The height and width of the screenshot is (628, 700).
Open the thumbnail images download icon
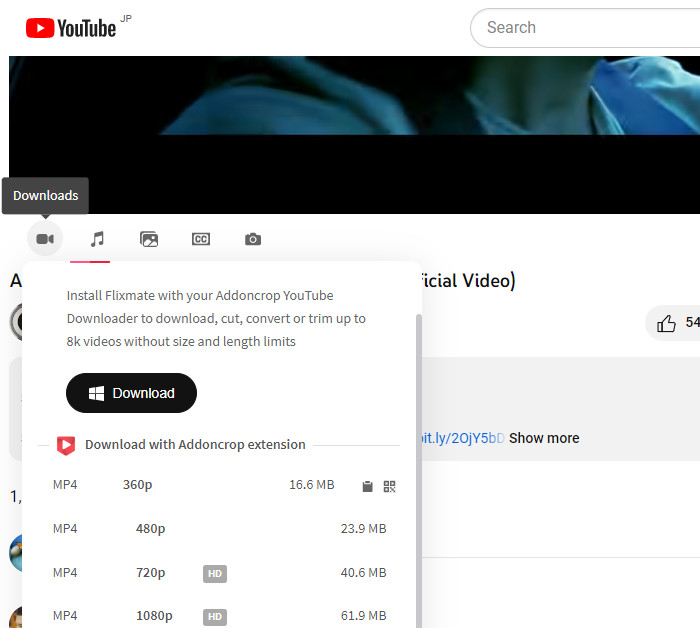coord(149,239)
